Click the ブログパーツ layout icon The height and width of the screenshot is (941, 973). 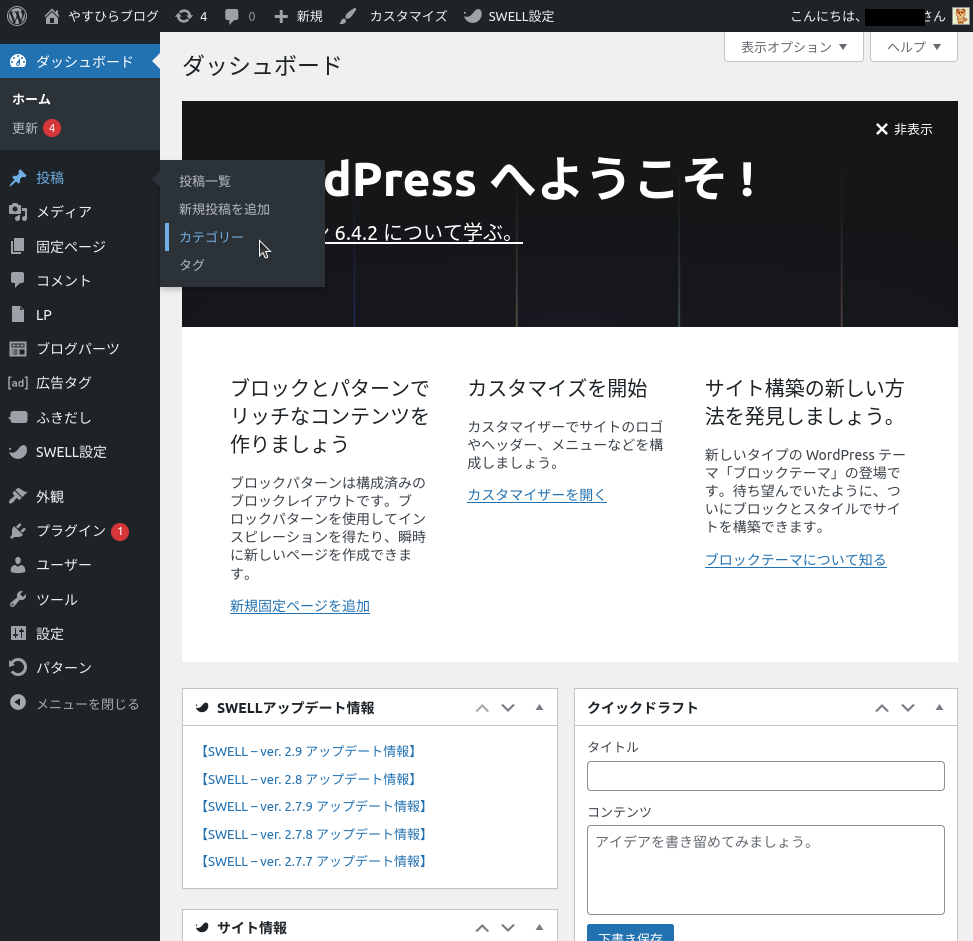click(x=18, y=349)
